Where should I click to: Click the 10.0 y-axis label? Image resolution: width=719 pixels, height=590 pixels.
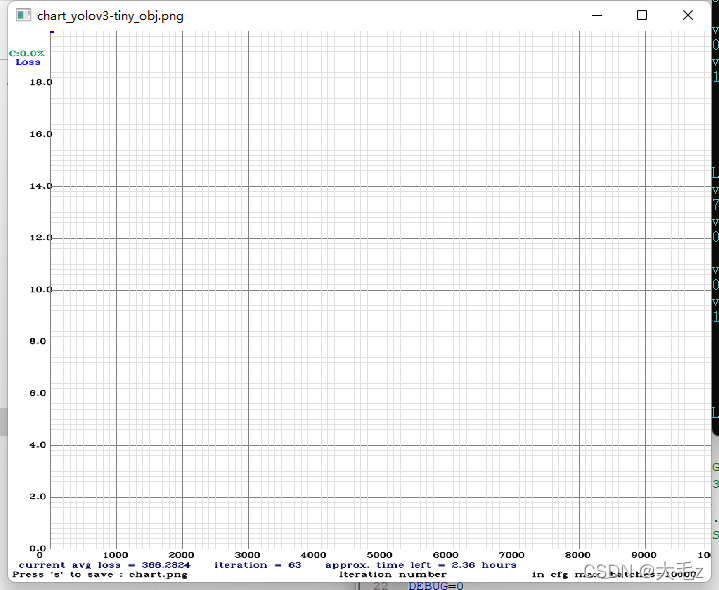click(41, 289)
